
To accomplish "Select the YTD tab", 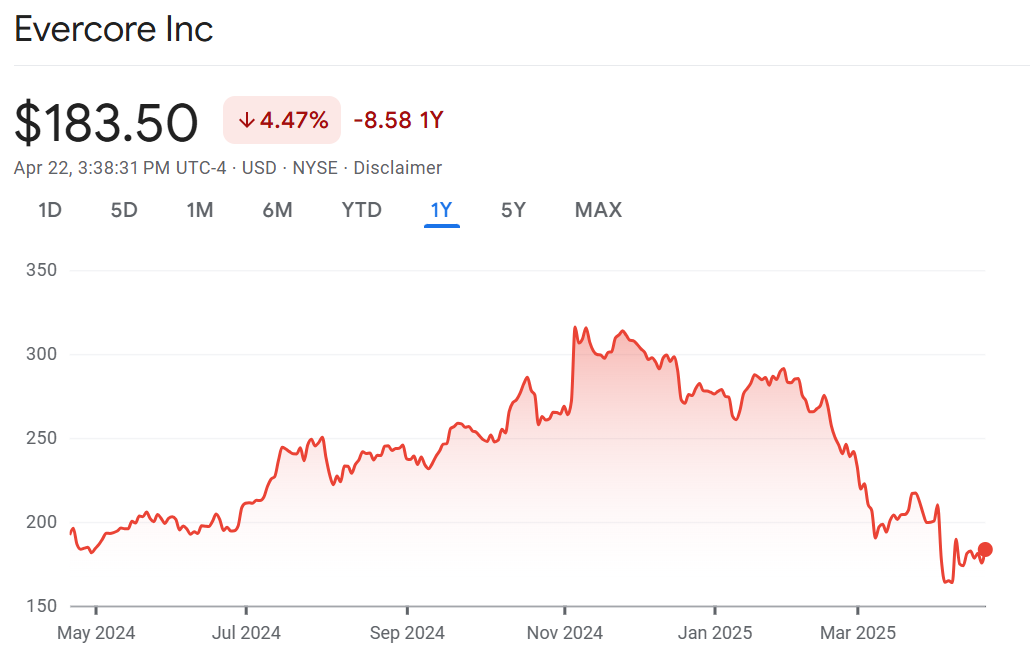I will (362, 210).
